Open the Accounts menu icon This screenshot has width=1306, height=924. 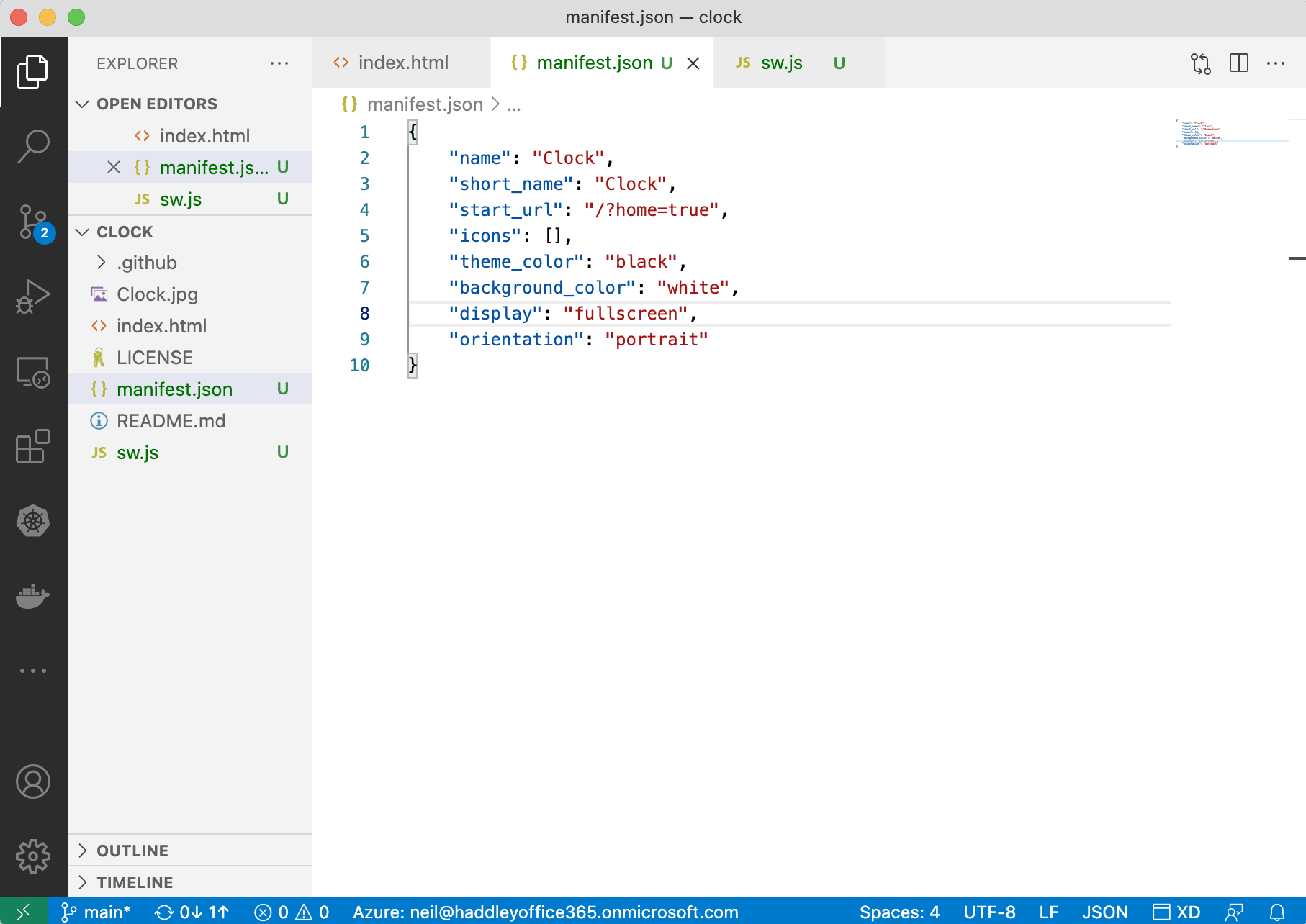point(33,782)
